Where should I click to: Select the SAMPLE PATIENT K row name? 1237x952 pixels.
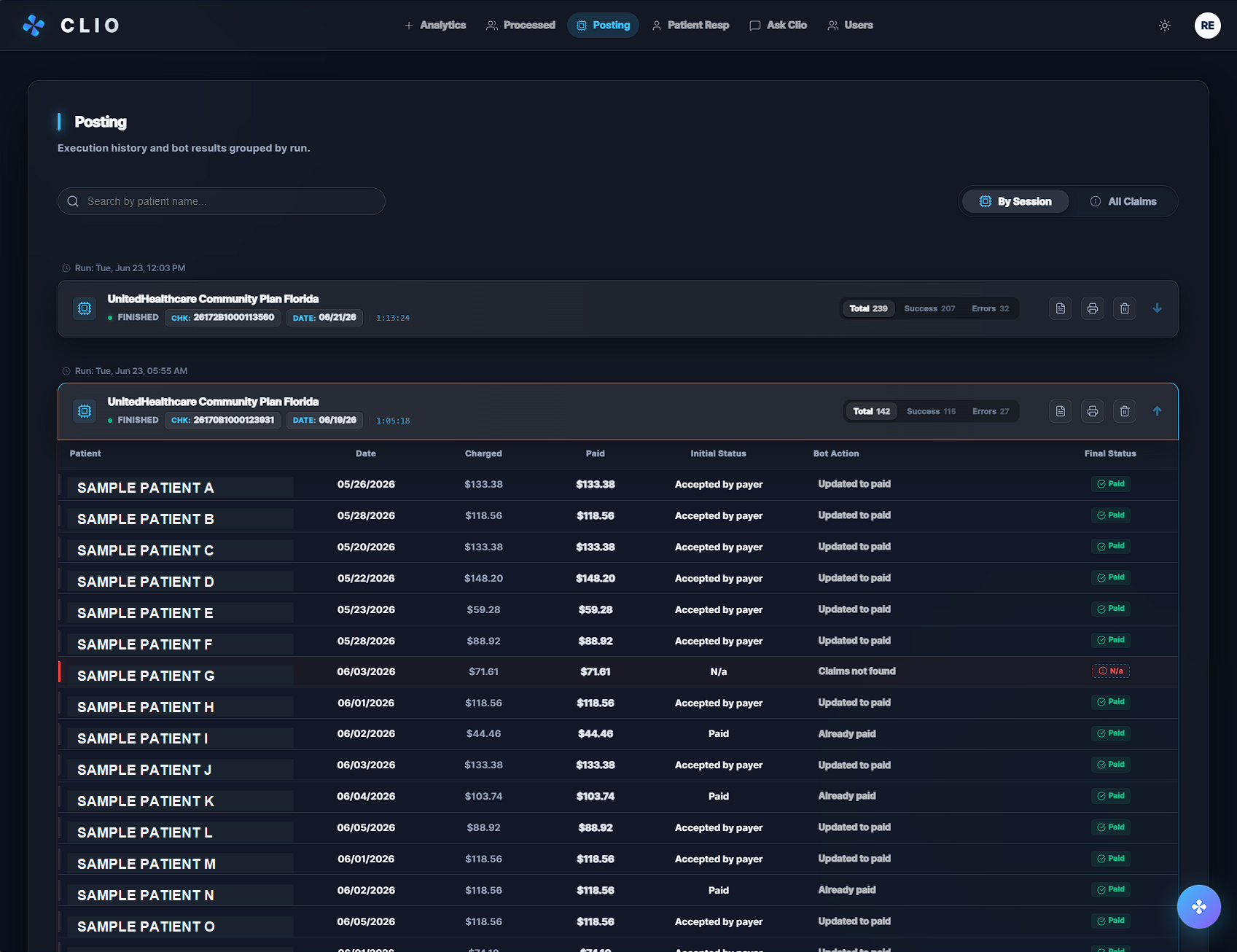coord(146,801)
